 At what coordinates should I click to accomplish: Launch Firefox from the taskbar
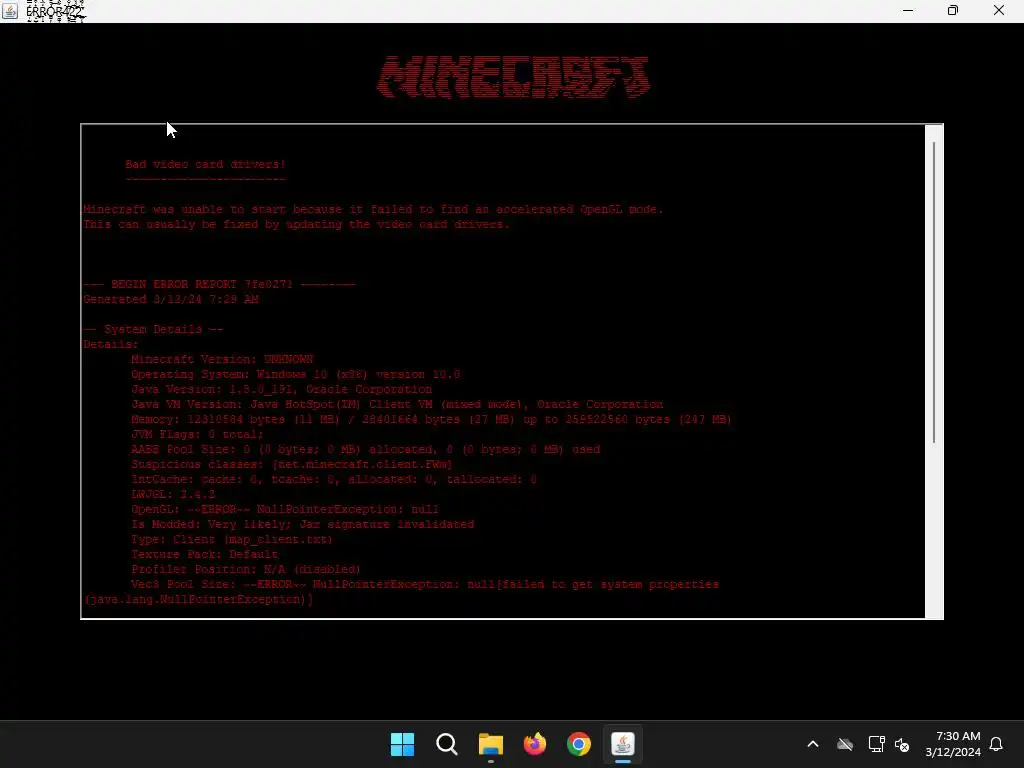tap(535, 744)
